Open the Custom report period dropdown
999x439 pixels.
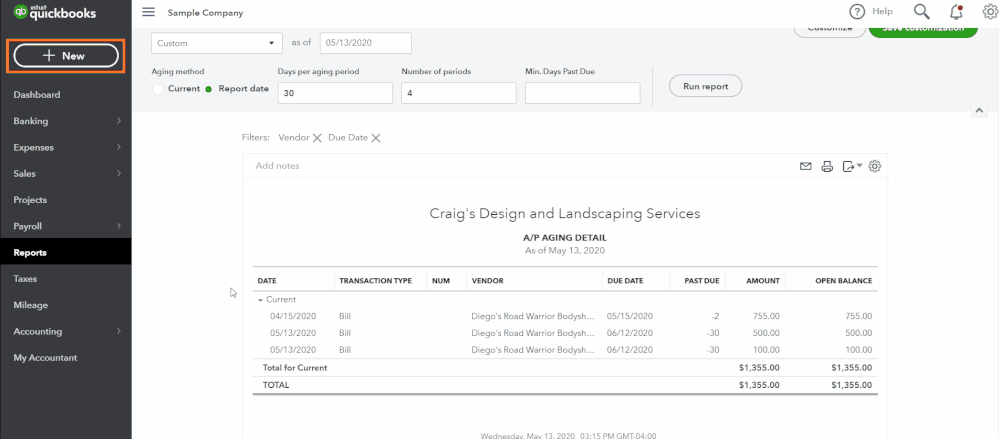(216, 43)
